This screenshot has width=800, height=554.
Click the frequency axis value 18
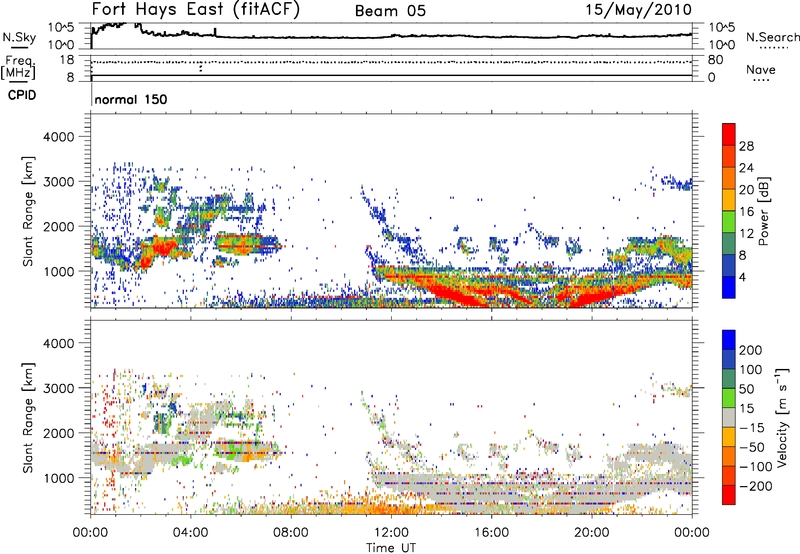(67, 60)
